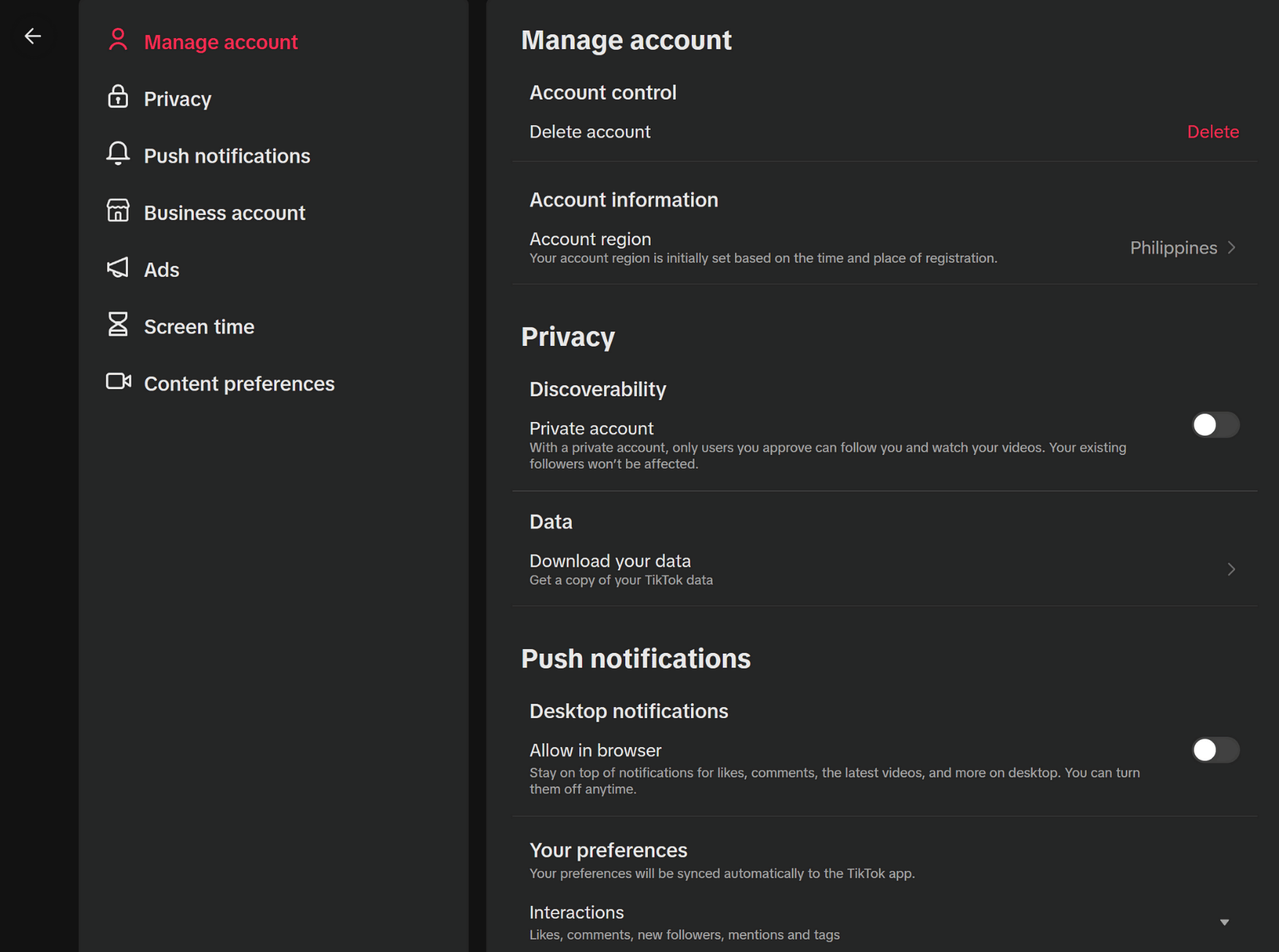Expand the Interactions dropdown arrow

coord(1224,922)
